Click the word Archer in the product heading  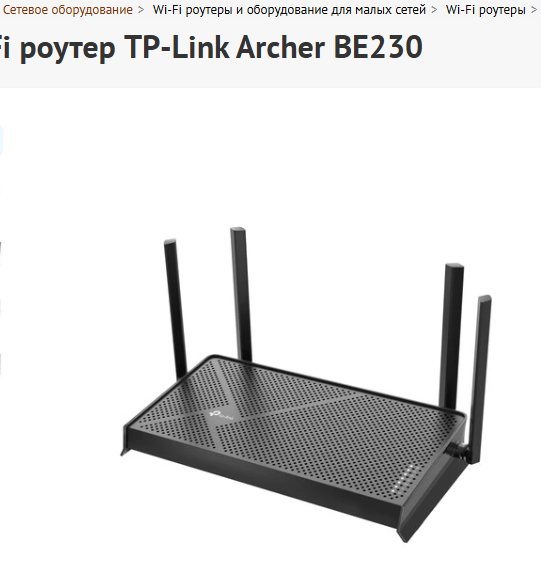[280, 47]
